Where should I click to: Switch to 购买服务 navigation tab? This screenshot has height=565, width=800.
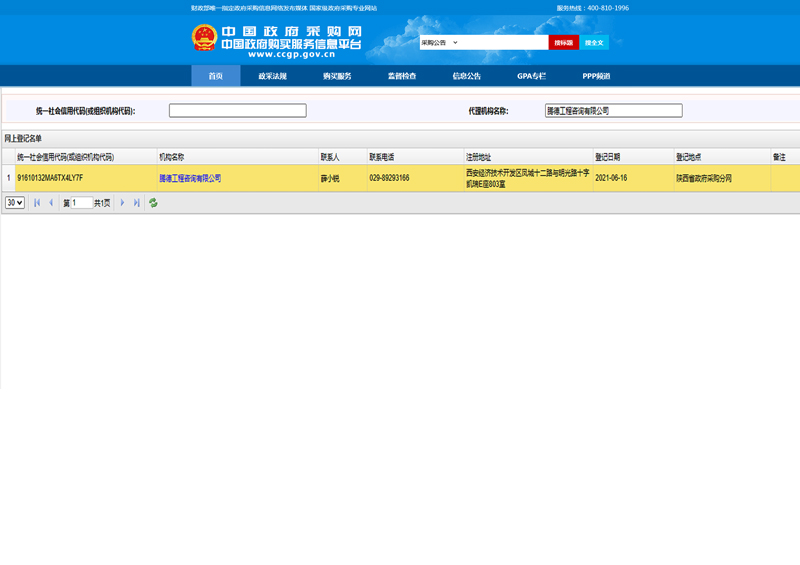[x=337, y=76]
